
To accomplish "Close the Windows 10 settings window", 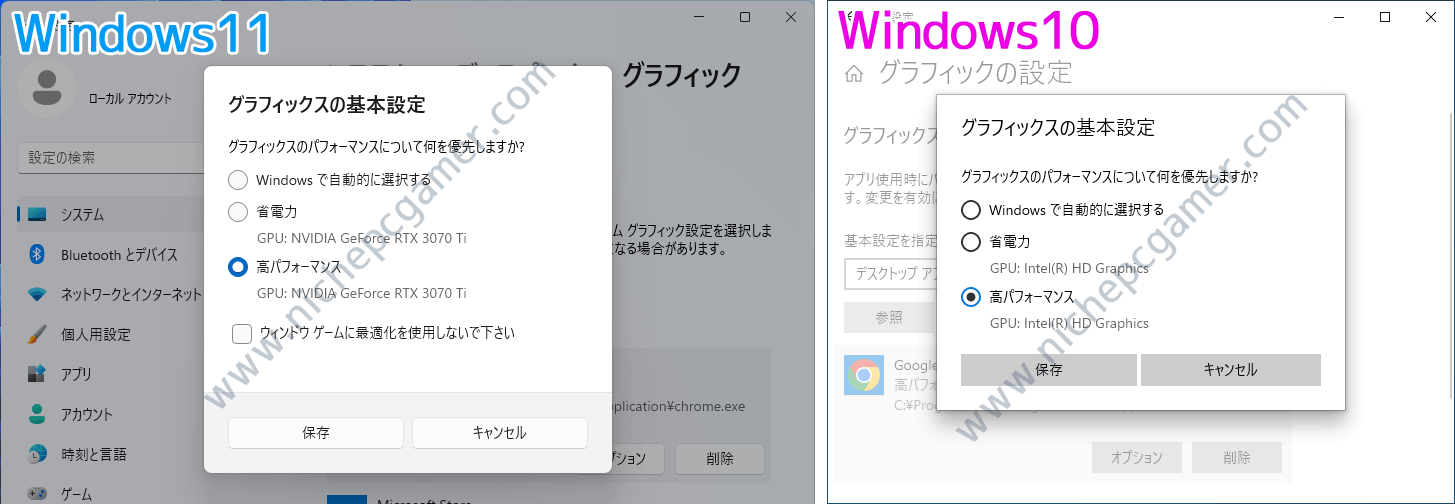I will coord(1431,17).
